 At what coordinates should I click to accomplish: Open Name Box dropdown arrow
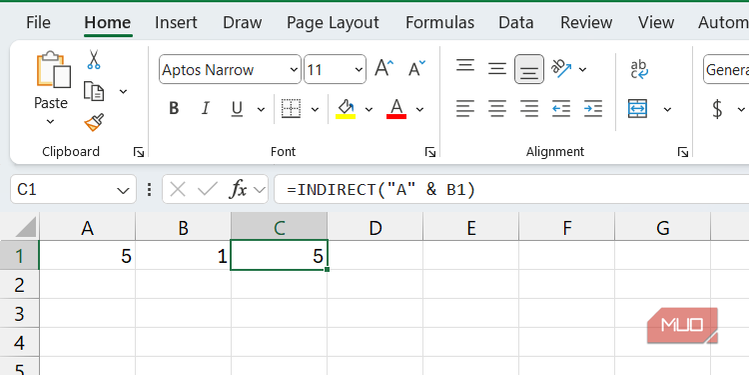pos(123,190)
